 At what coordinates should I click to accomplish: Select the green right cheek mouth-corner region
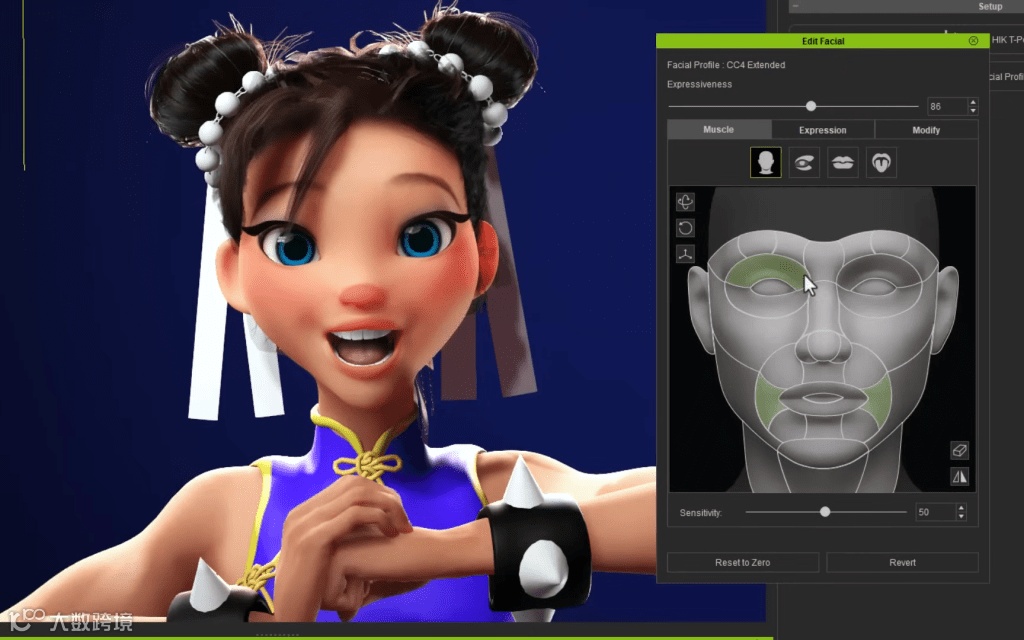pos(878,398)
